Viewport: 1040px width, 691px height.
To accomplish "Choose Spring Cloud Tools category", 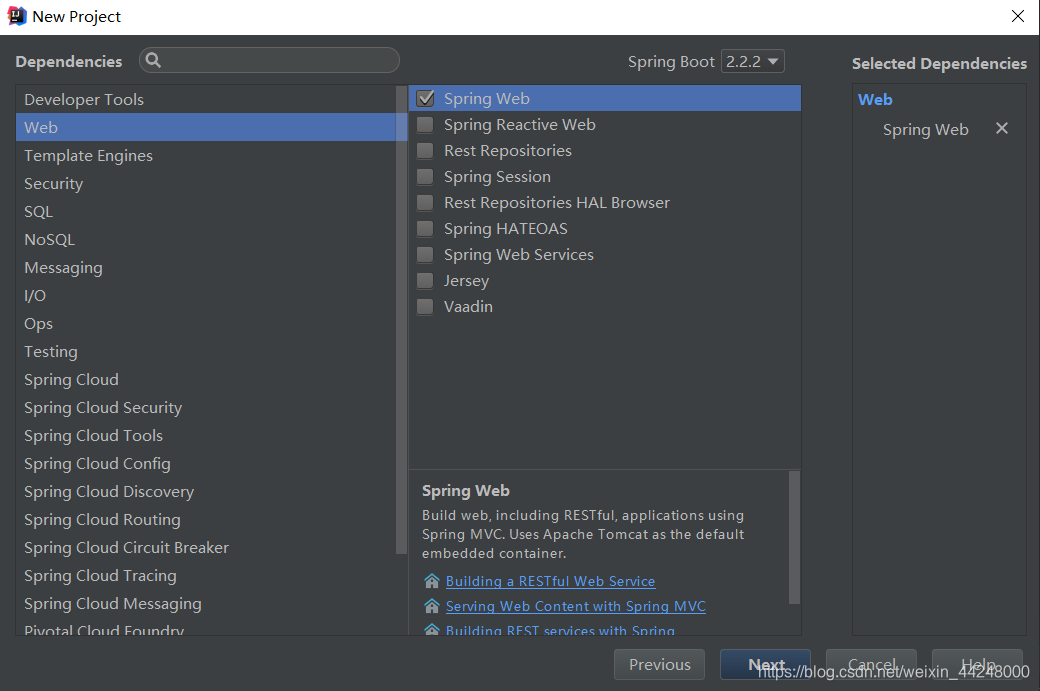I will (206, 436).
